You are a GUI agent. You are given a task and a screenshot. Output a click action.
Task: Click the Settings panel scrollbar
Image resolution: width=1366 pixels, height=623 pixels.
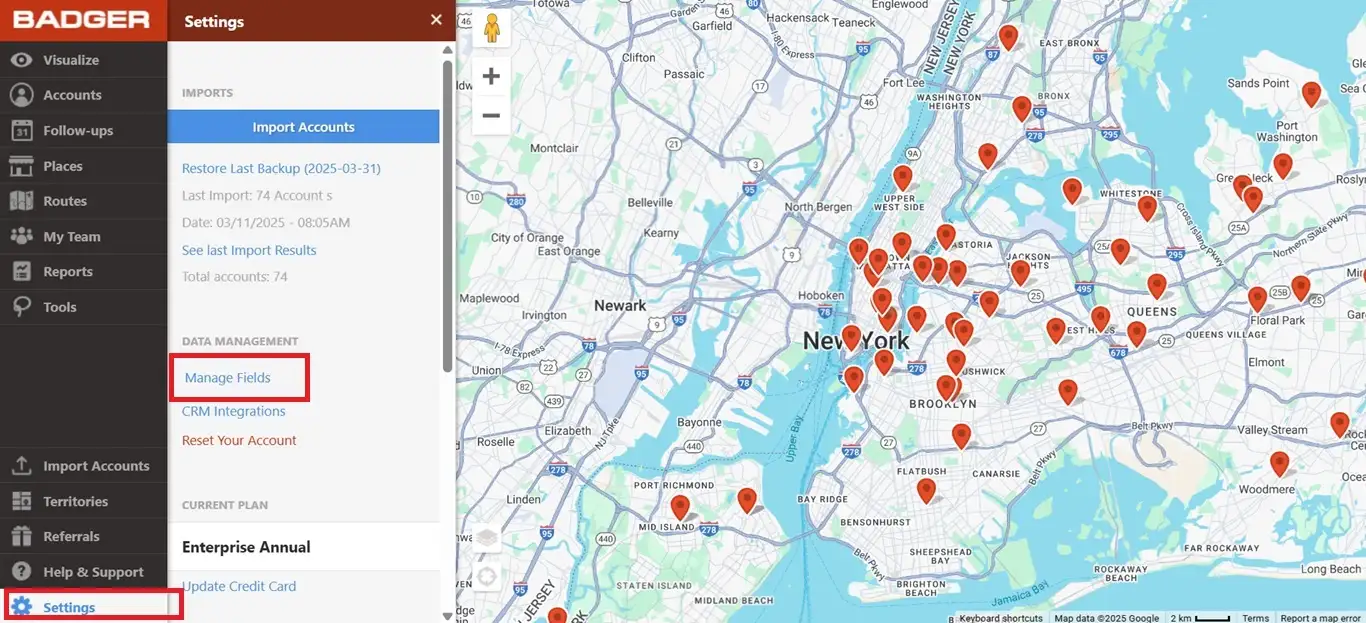tap(447, 210)
